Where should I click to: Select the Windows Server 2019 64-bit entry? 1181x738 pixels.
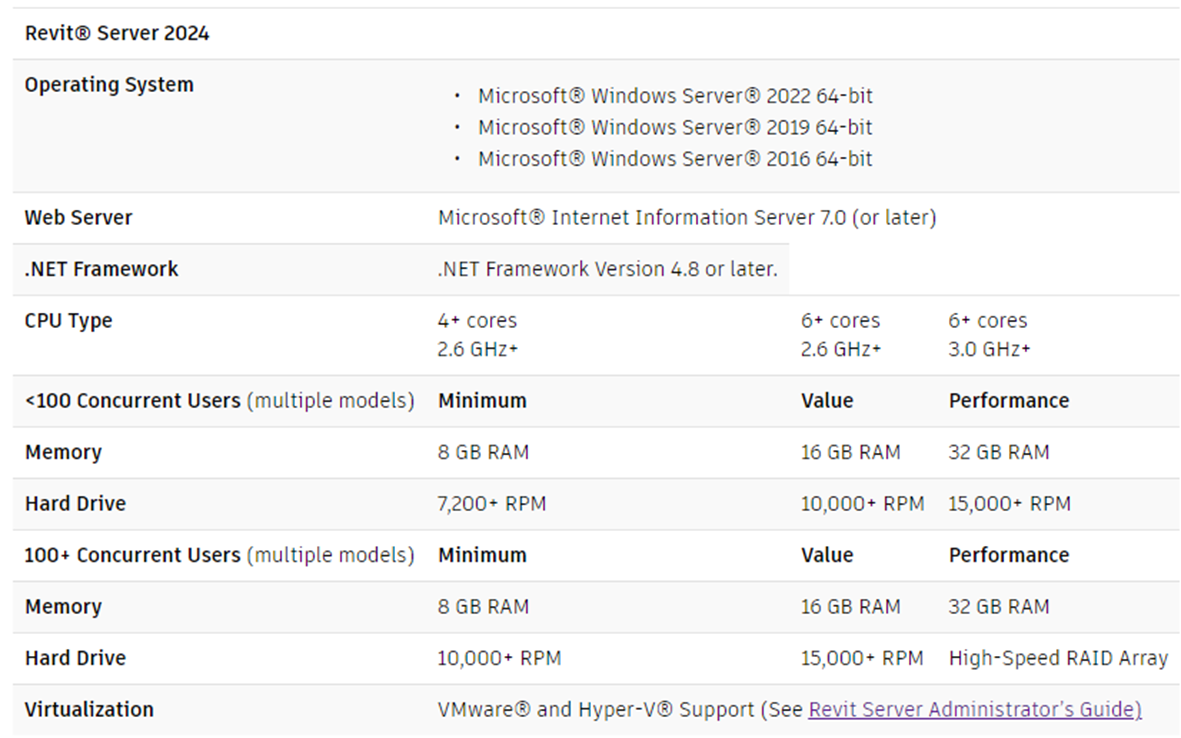[674, 127]
